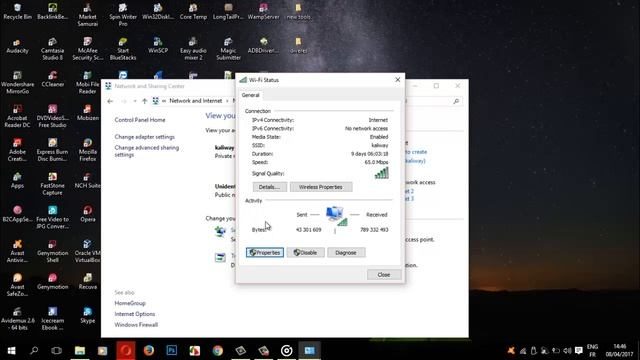Click the Properties button in Wi-Fi Status
The width and height of the screenshot is (640, 360).
pyautogui.click(x=265, y=253)
